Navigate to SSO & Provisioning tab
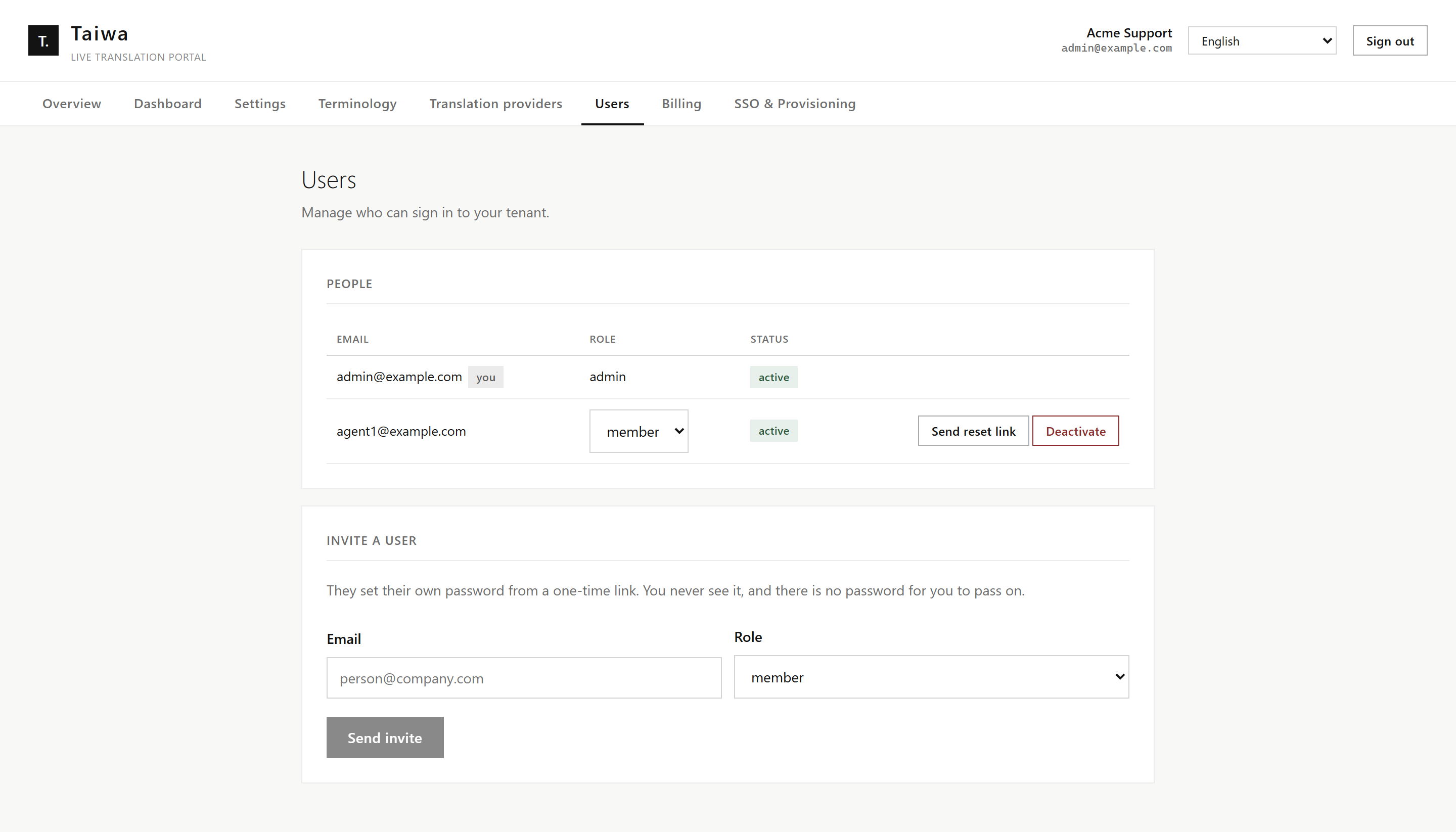This screenshot has height=832, width=1456. 794,104
